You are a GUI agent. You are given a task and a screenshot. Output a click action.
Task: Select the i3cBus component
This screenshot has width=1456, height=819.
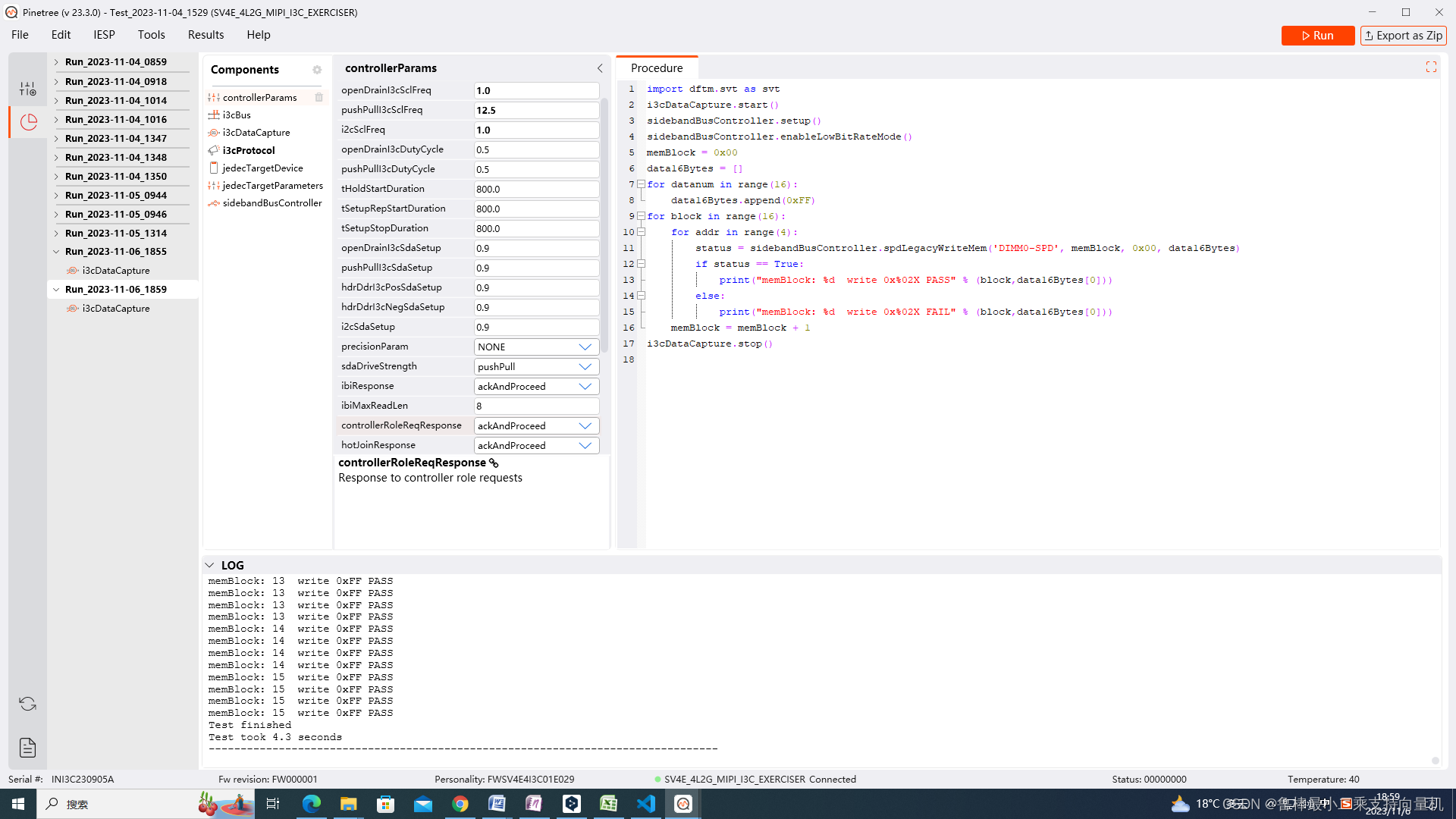pyautogui.click(x=237, y=115)
